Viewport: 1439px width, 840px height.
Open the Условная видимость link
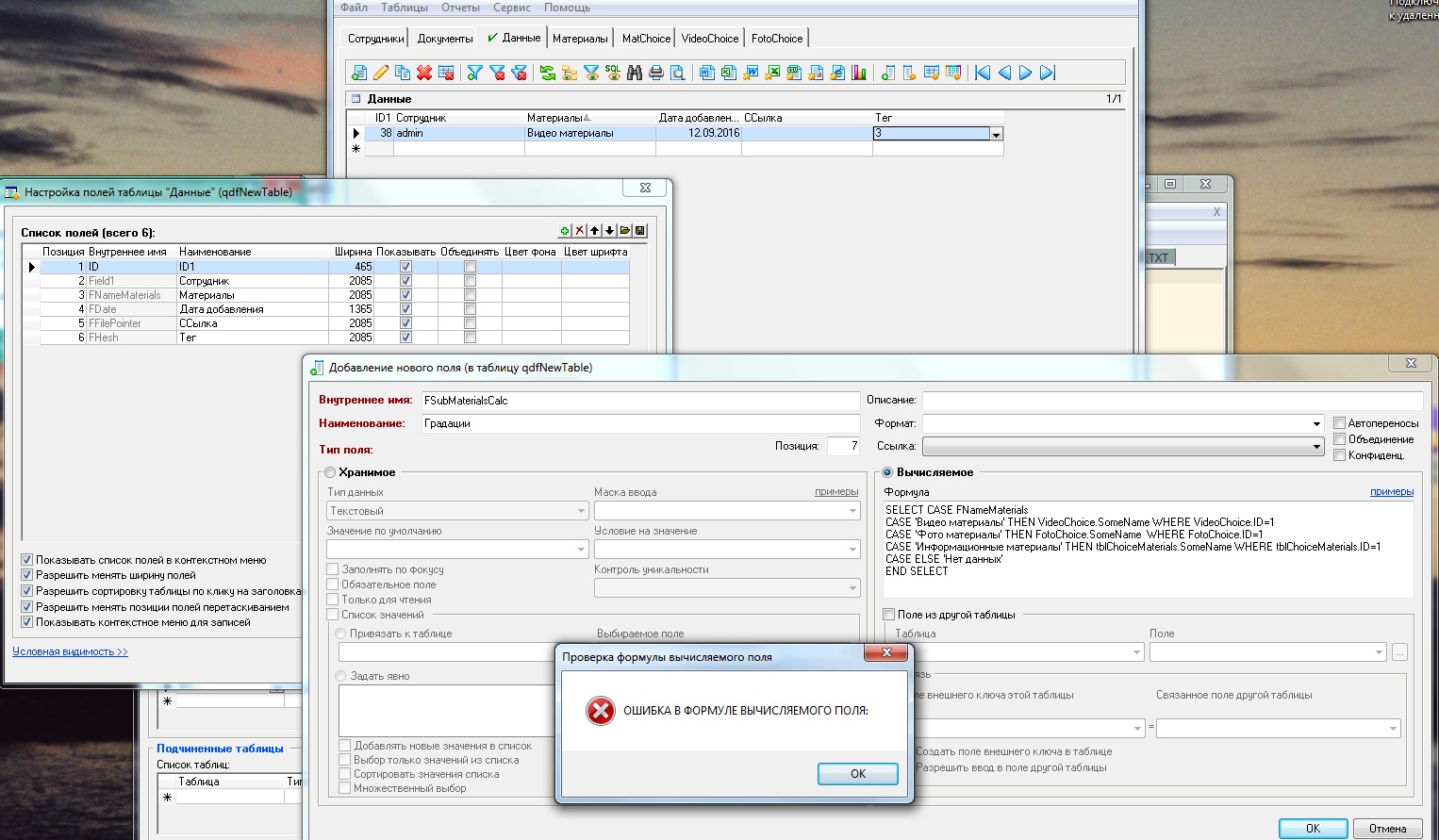(x=70, y=651)
